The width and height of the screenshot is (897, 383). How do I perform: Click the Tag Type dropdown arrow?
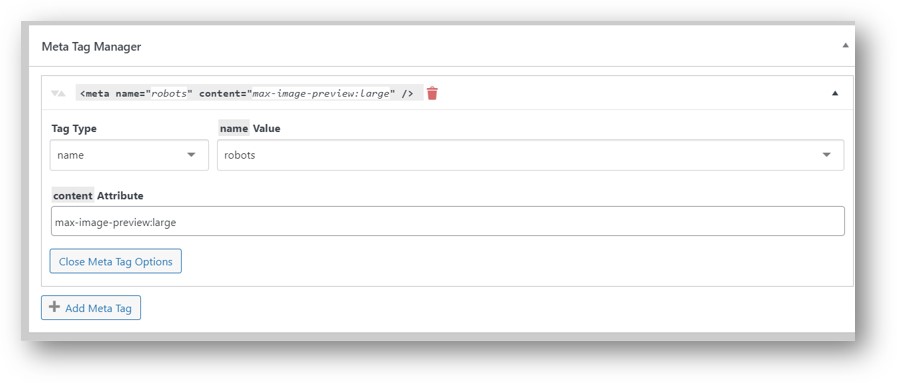click(x=191, y=155)
